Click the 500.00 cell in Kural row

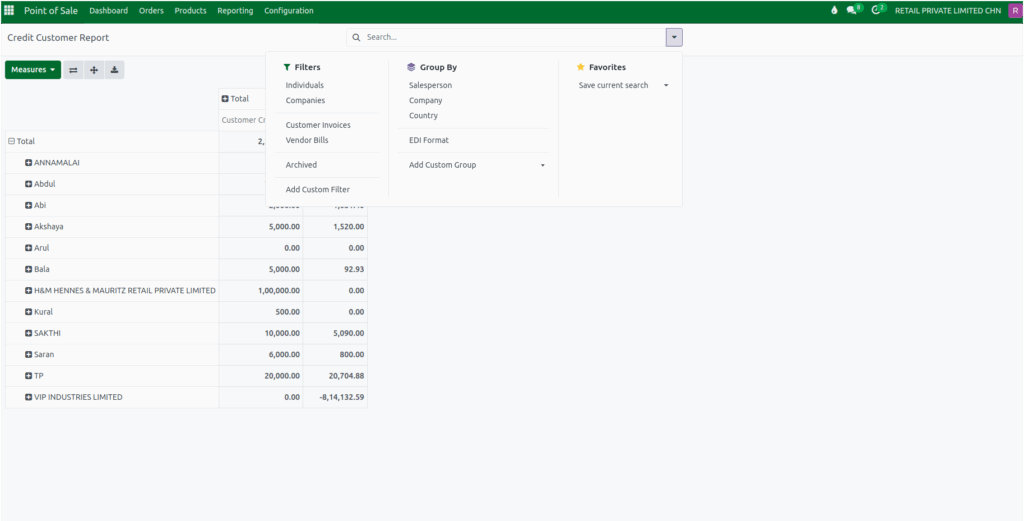(261, 312)
